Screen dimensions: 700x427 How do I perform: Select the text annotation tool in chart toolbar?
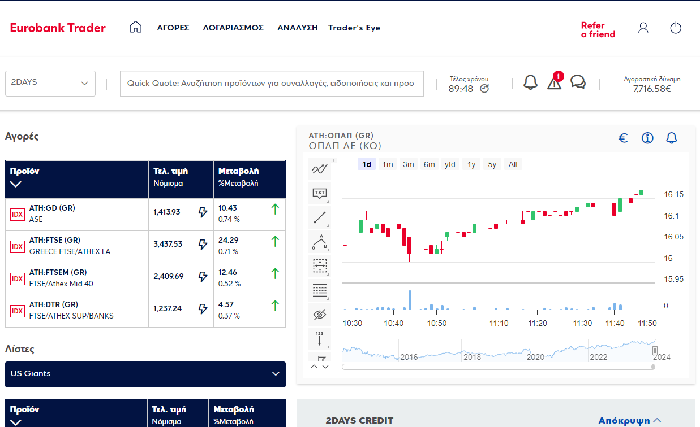(320, 193)
